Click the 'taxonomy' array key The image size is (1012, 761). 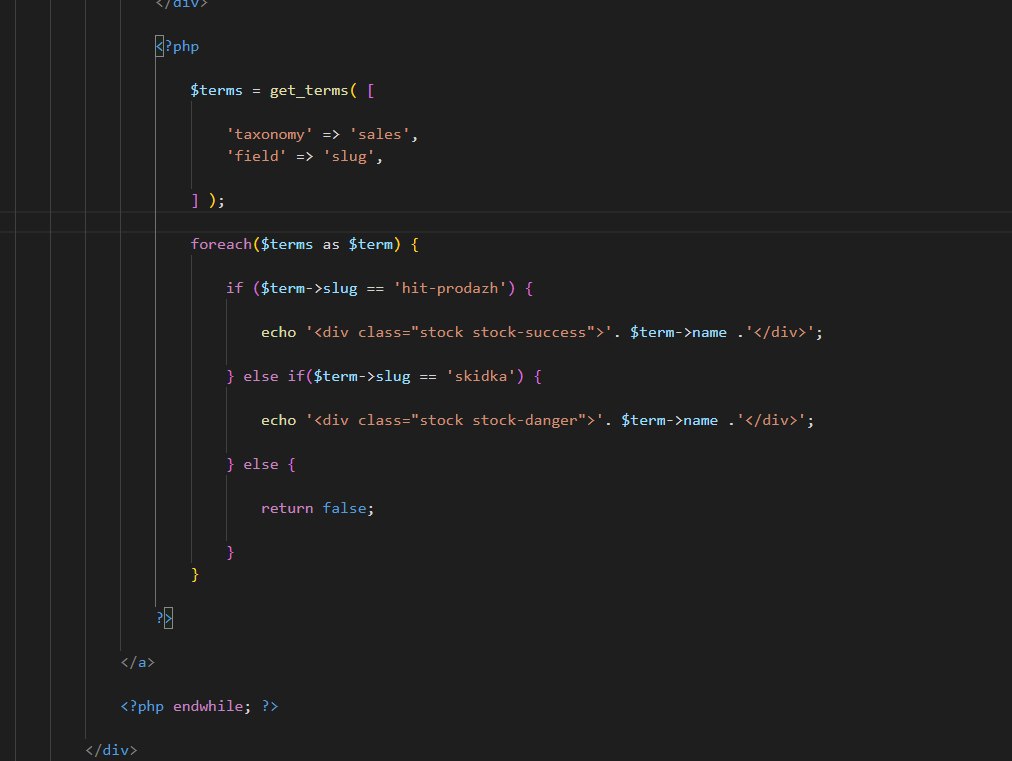(x=269, y=134)
